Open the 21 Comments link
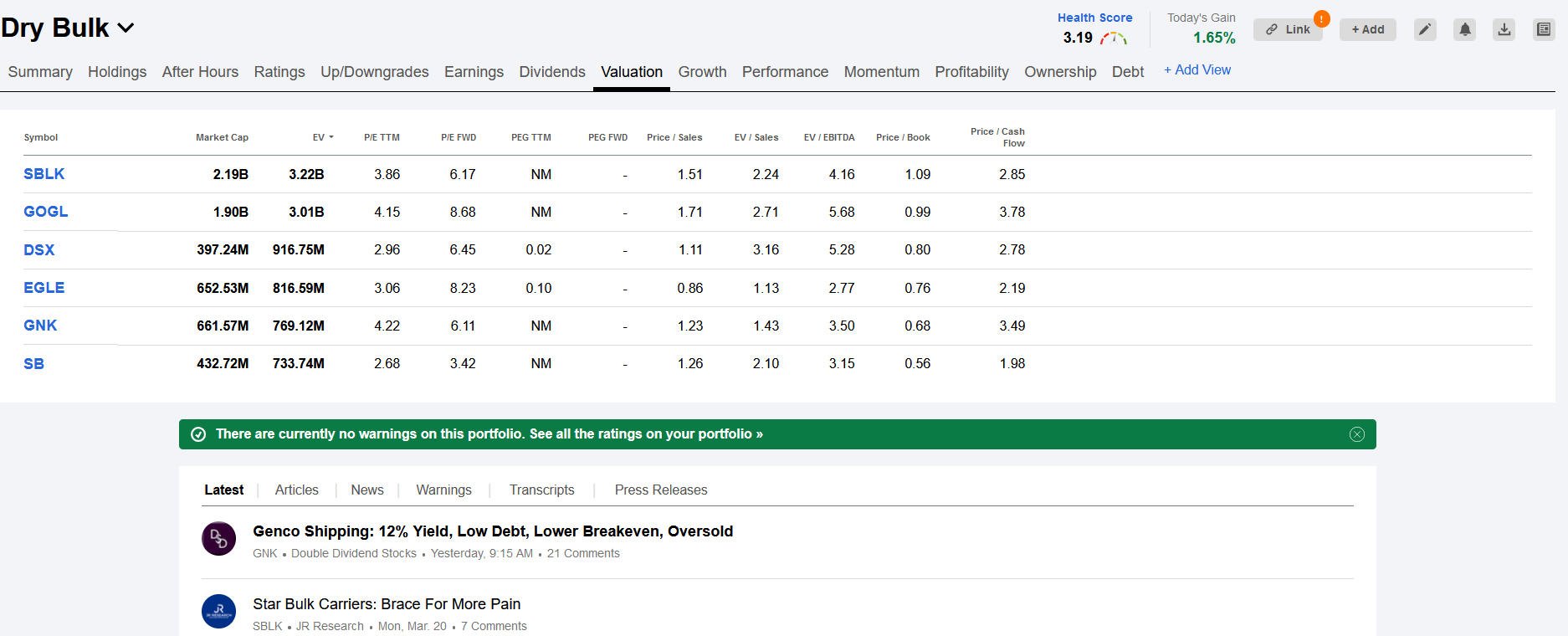1568x636 pixels. coord(583,554)
